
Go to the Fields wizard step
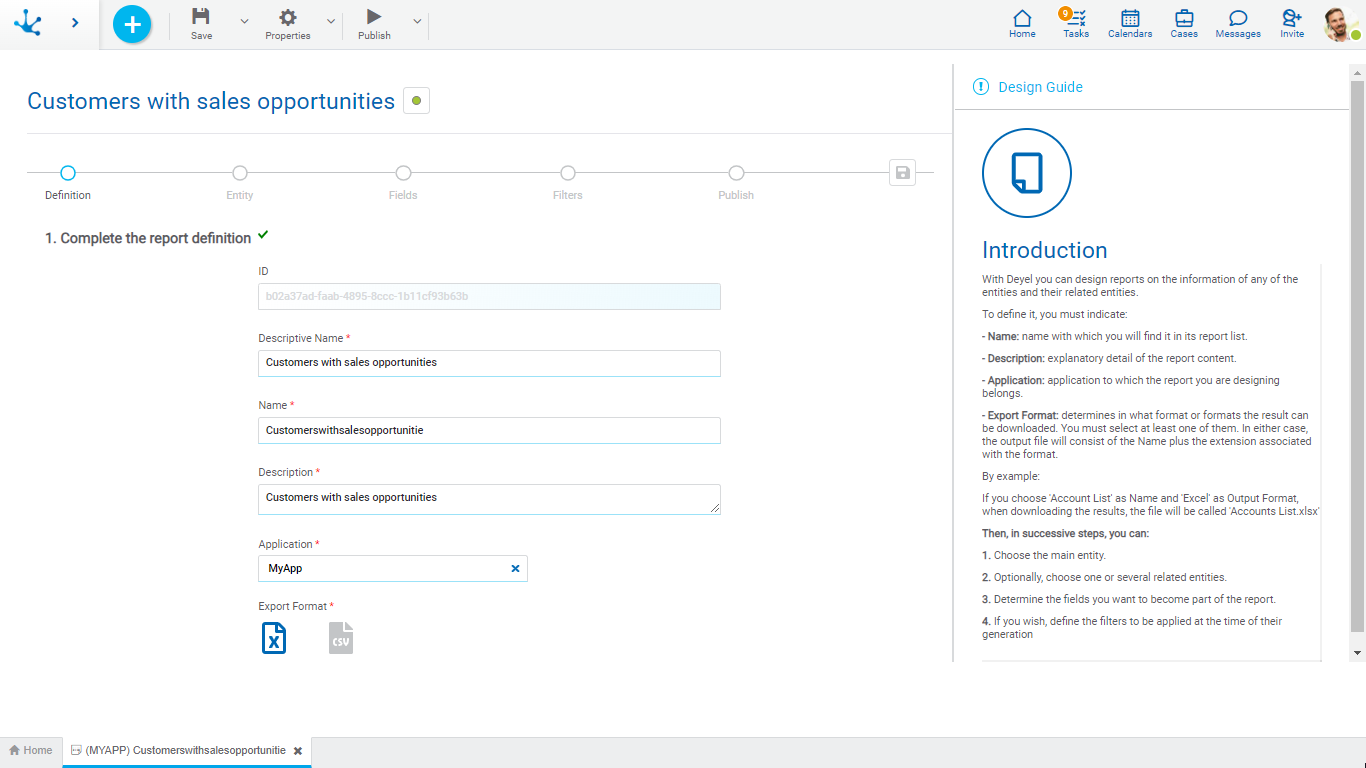coord(403,174)
